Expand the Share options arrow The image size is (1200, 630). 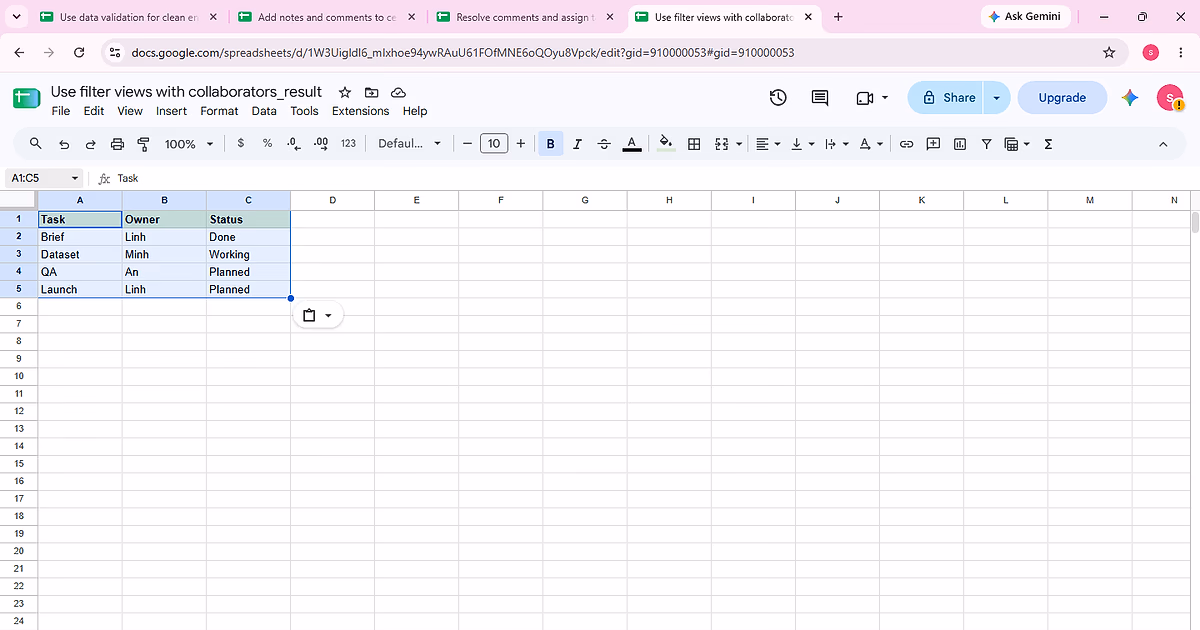[996, 97]
